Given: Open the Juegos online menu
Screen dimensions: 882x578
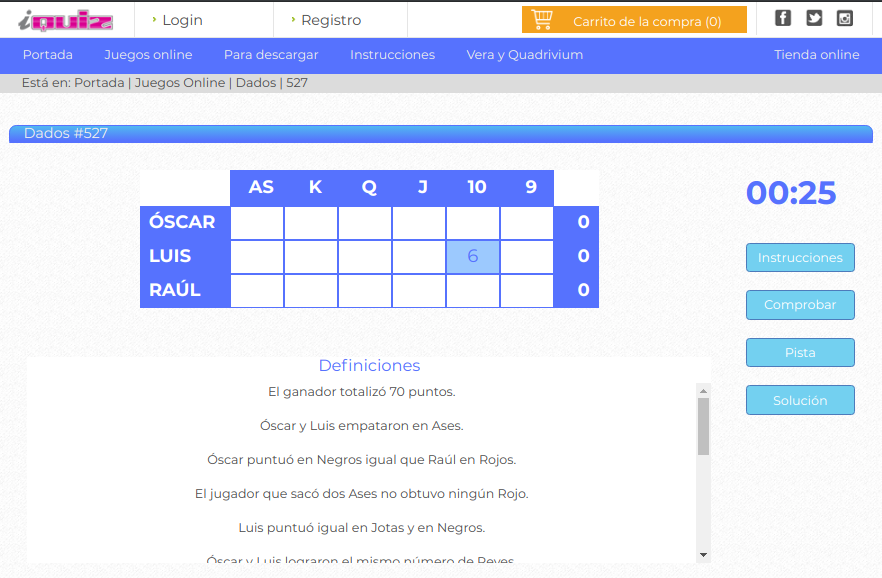Looking at the screenshot, I should point(148,55).
